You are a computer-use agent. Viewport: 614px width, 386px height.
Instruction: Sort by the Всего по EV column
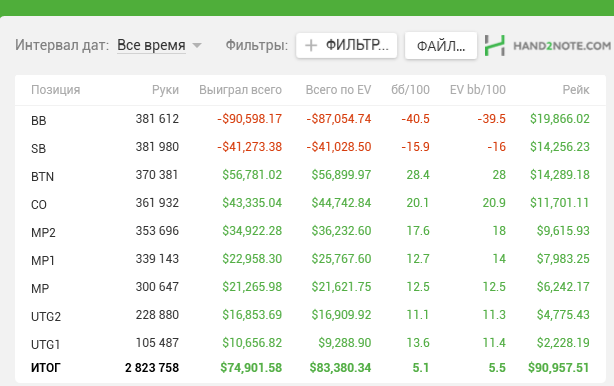pyautogui.click(x=338, y=90)
